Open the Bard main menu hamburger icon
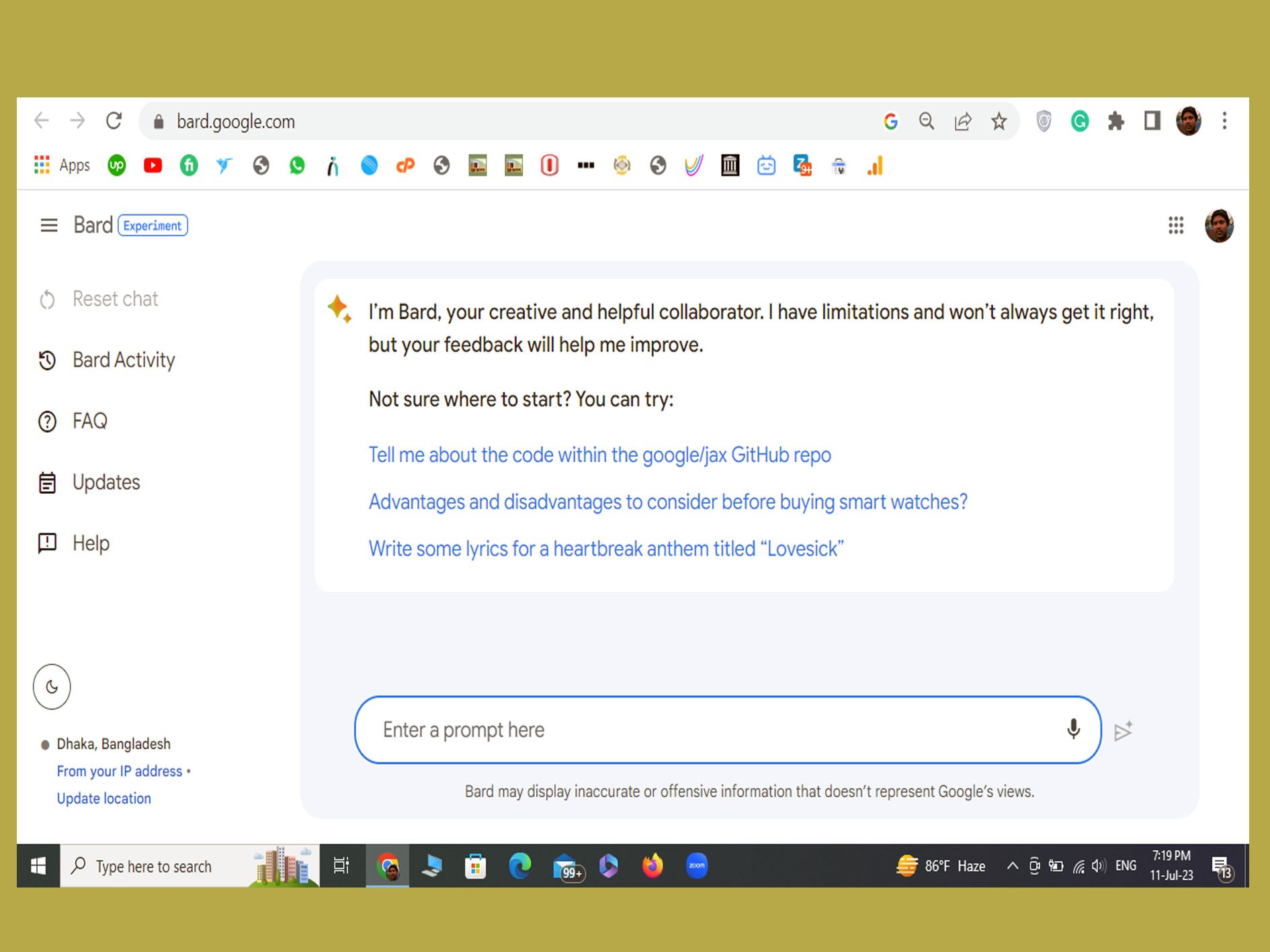The height and width of the screenshot is (952, 1270). pos(48,226)
